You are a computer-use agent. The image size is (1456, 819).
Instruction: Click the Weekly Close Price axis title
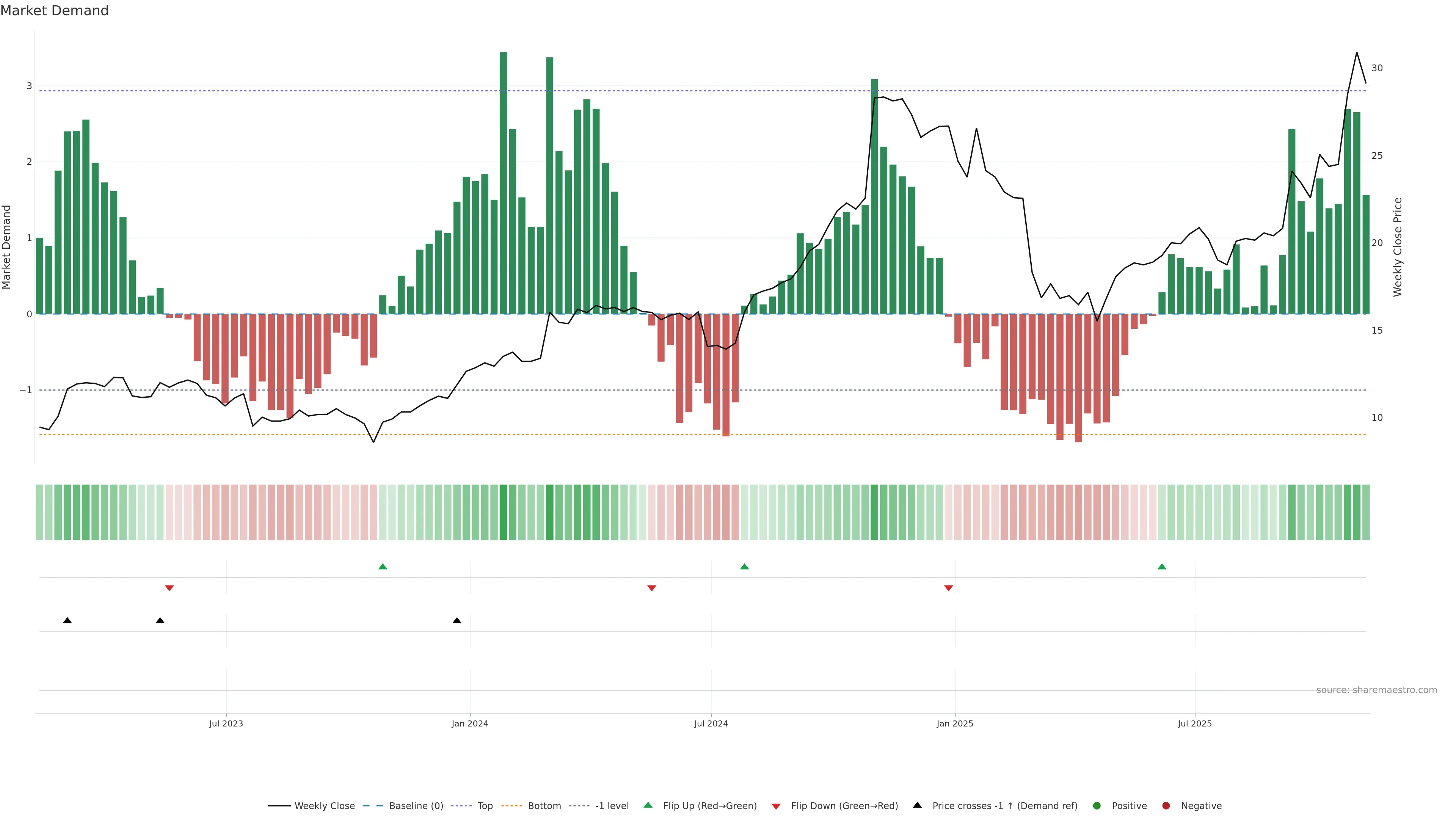click(x=1398, y=247)
